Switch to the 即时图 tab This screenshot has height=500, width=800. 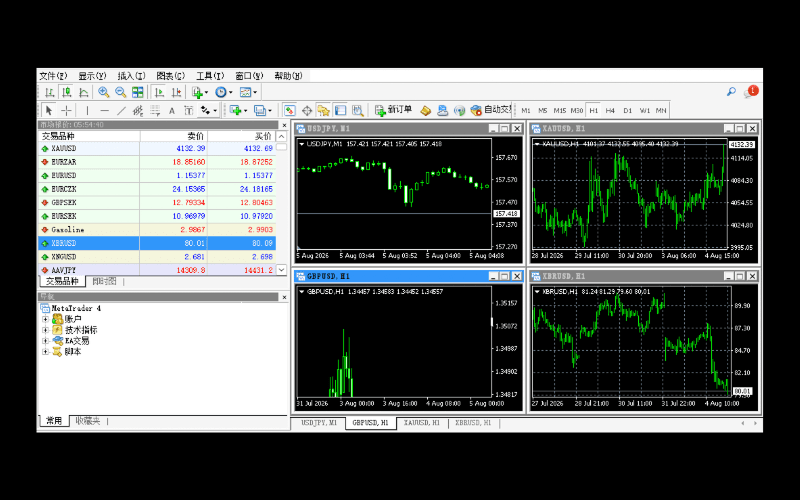104,281
